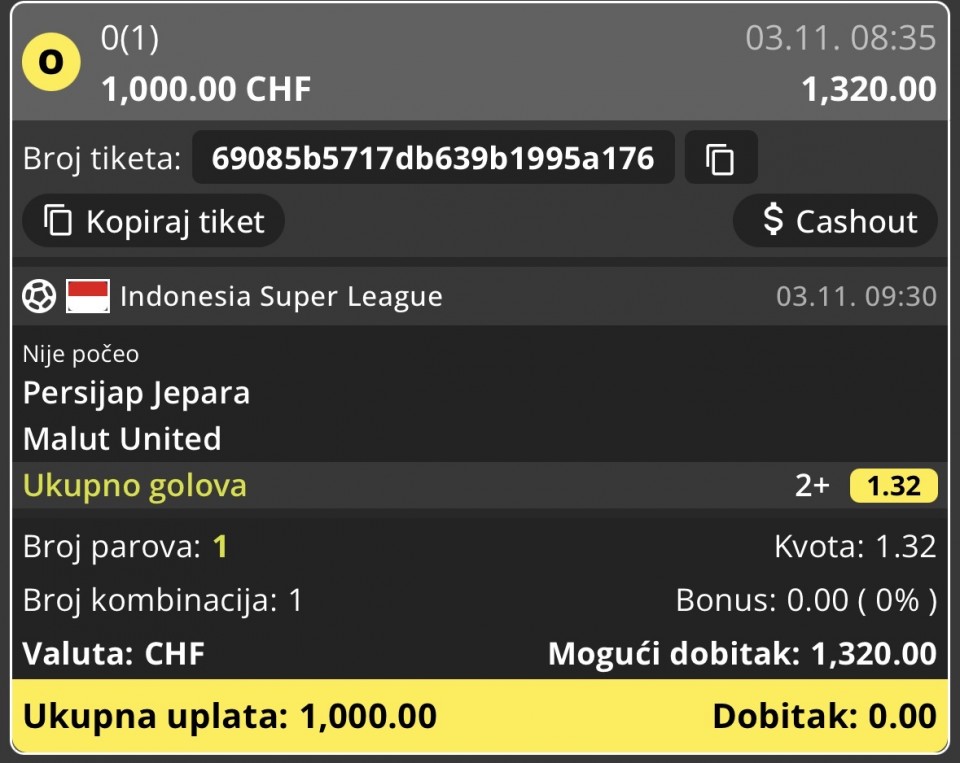Click Indonesia Super League label
The image size is (960, 763).
click(281, 296)
